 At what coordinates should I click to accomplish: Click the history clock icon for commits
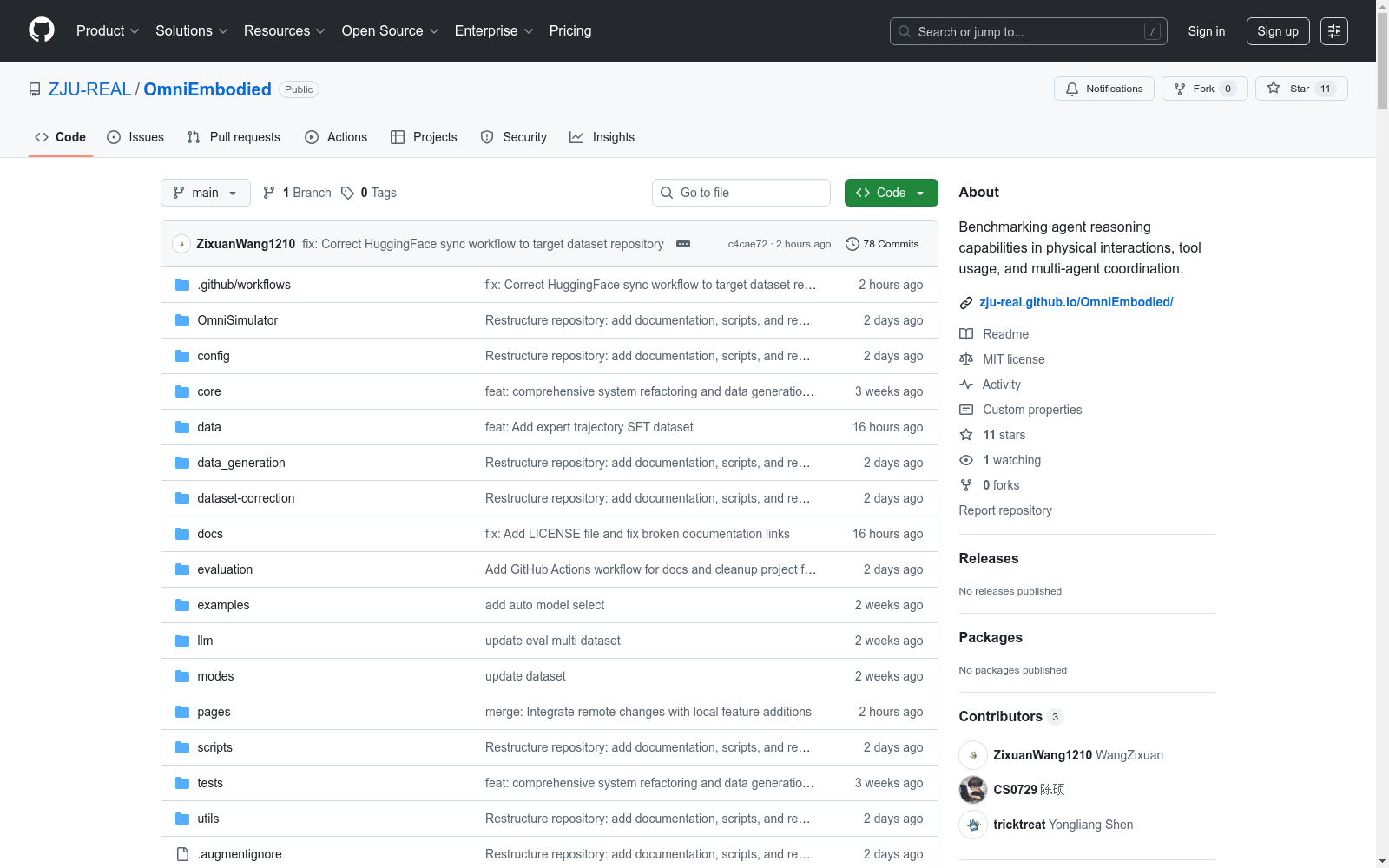[852, 244]
